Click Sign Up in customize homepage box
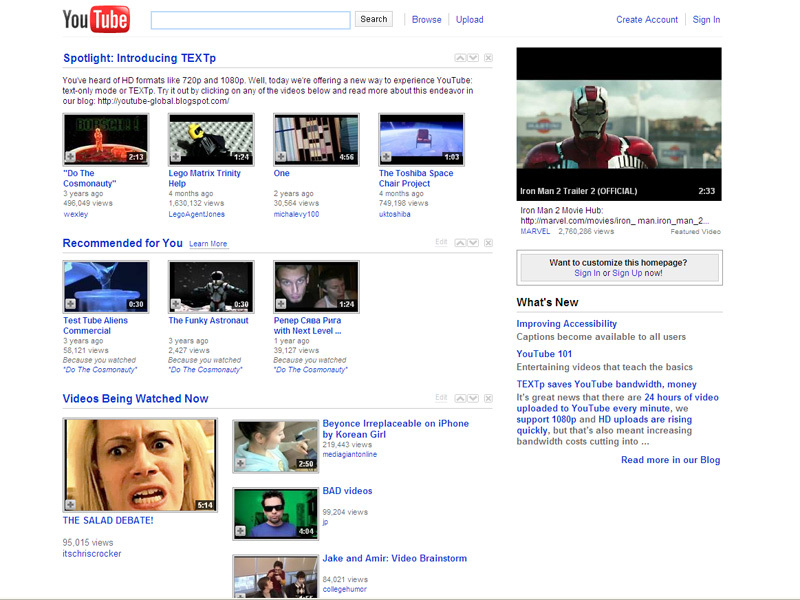Image resolution: width=800 pixels, height=600 pixels. pos(627,273)
